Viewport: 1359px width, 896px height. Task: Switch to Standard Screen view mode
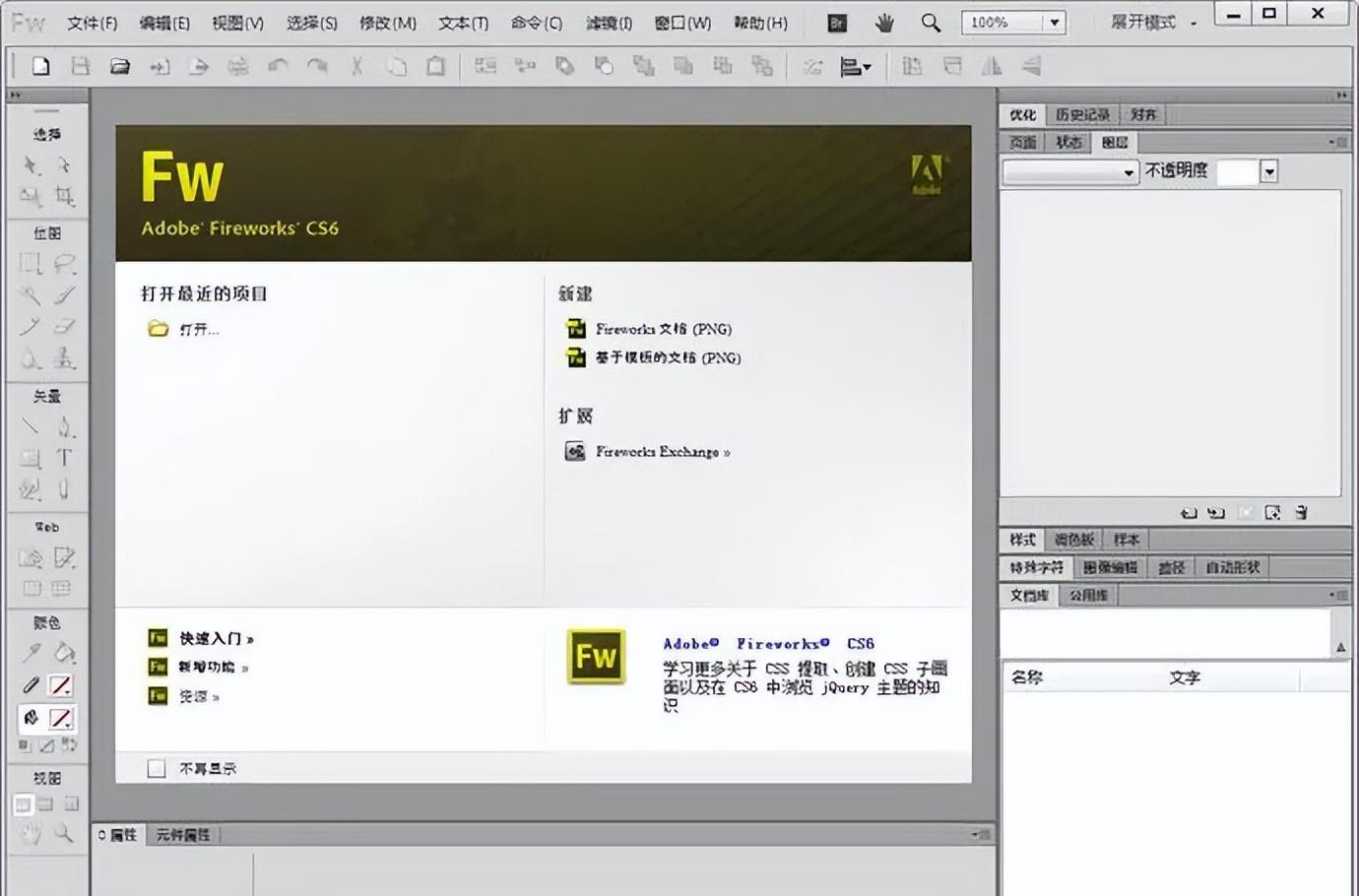click(x=23, y=804)
